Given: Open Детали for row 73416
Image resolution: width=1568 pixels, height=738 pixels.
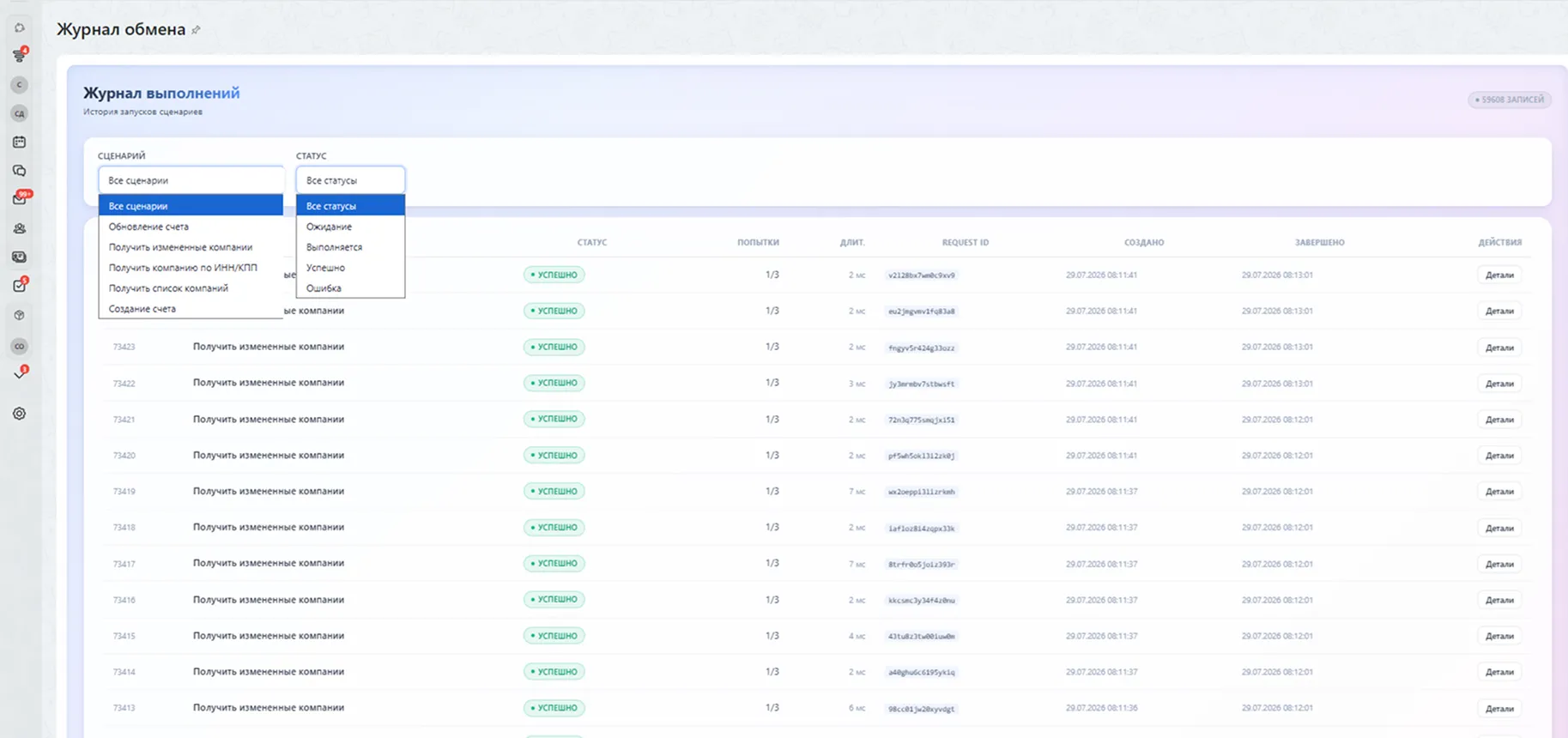Looking at the screenshot, I should [1499, 600].
